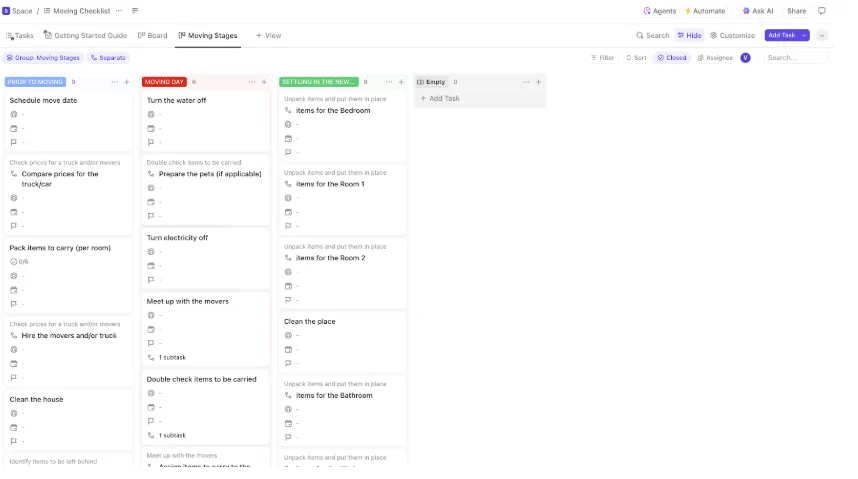Open the Sort options
This screenshot has height=479, width=858.
[x=636, y=58]
